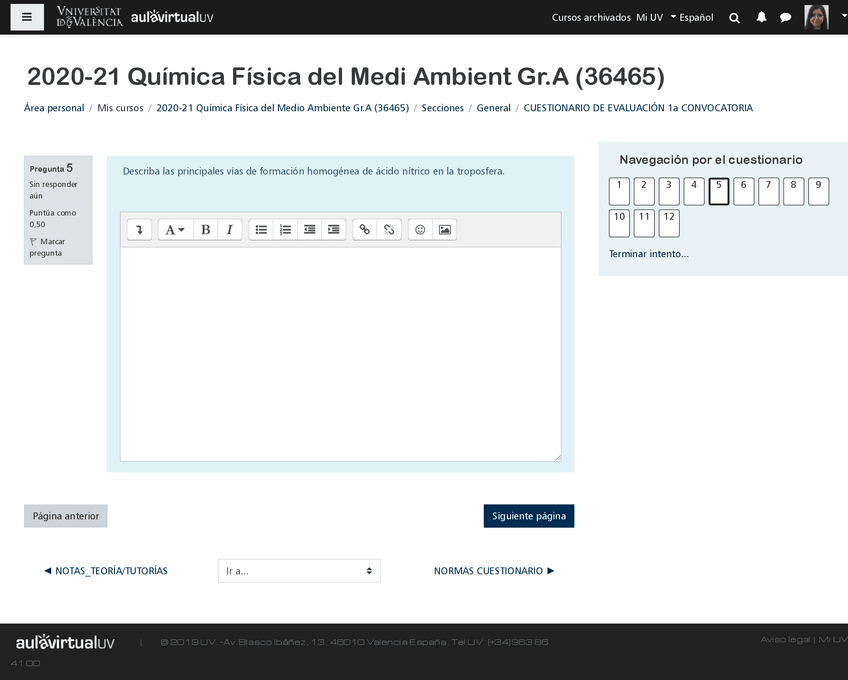Jump to question 8 in navigation
Screen dimensions: 848x680
click(793, 192)
